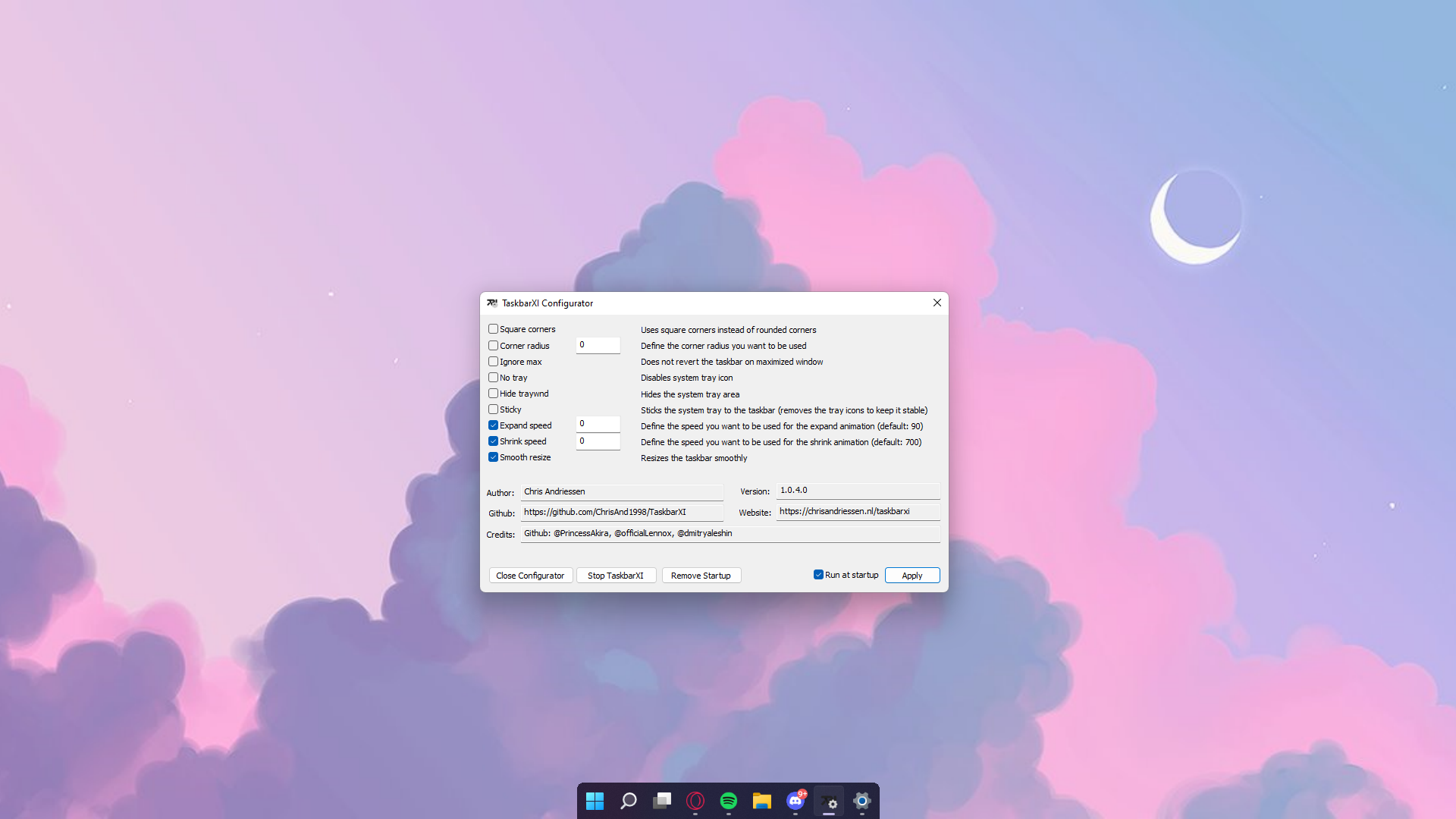Image resolution: width=1456 pixels, height=819 pixels.
Task: Check the Sticky system tray option
Action: click(x=493, y=409)
